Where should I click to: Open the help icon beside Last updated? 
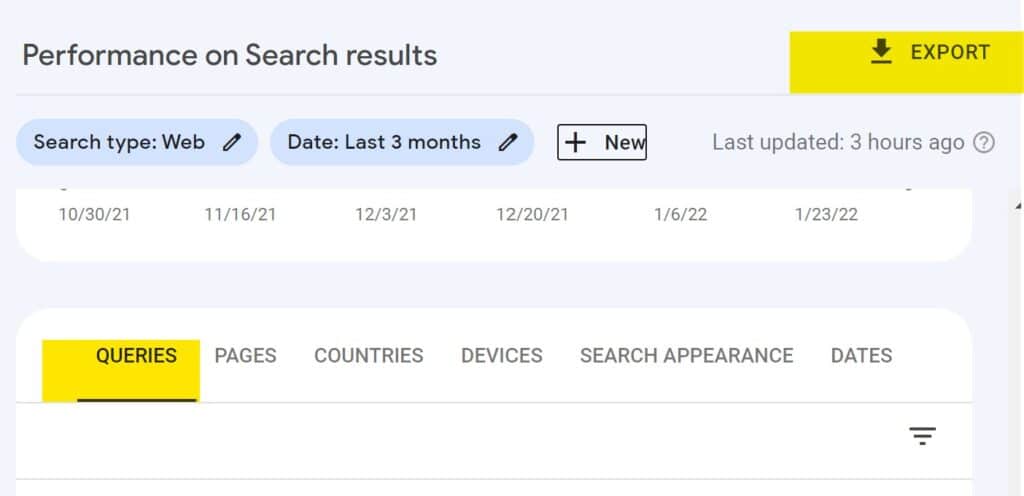[x=984, y=142]
